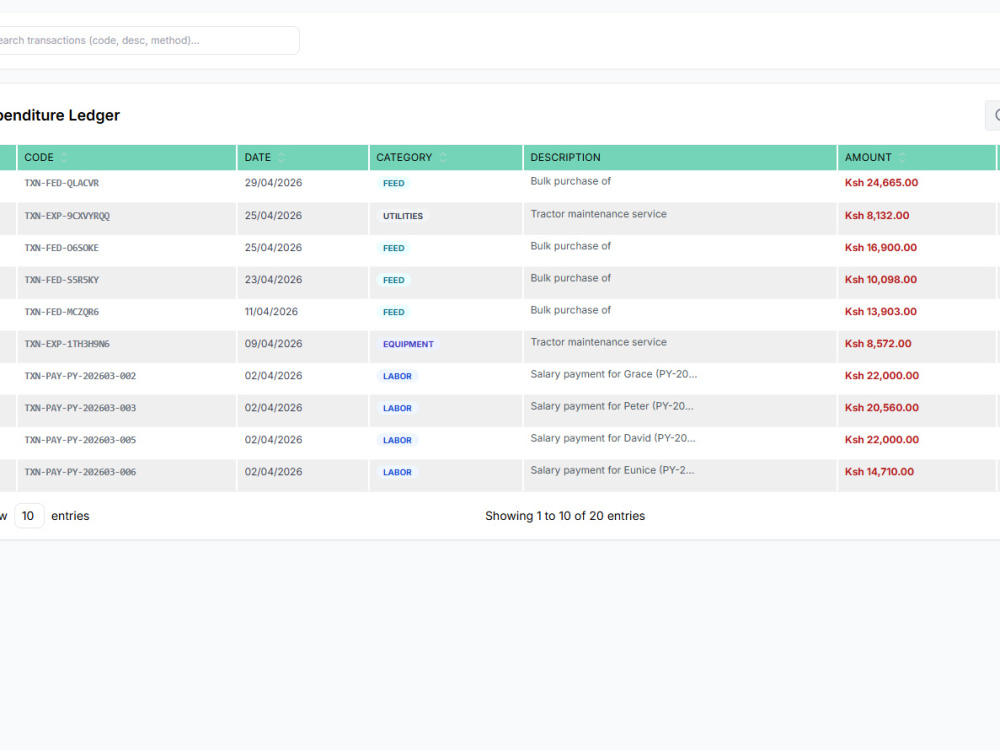Viewport: 1000px width, 750px height.
Task: Sort by the AMOUNT column sort icon
Action: click(x=902, y=158)
